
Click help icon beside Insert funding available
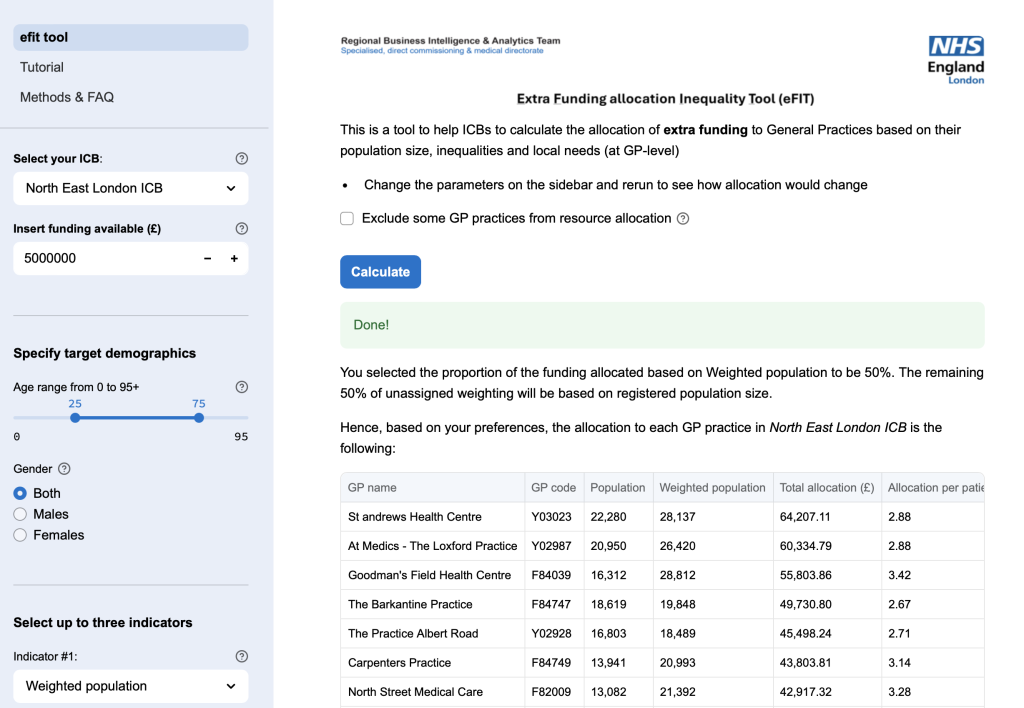241,229
